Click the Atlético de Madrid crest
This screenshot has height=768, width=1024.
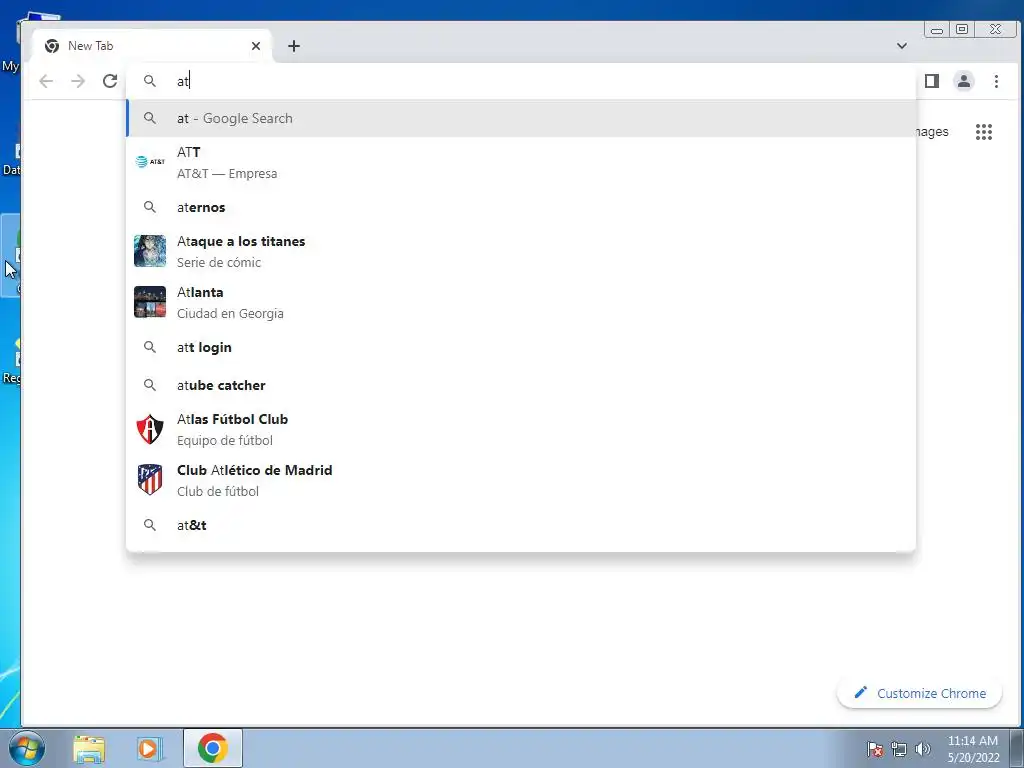(150, 480)
